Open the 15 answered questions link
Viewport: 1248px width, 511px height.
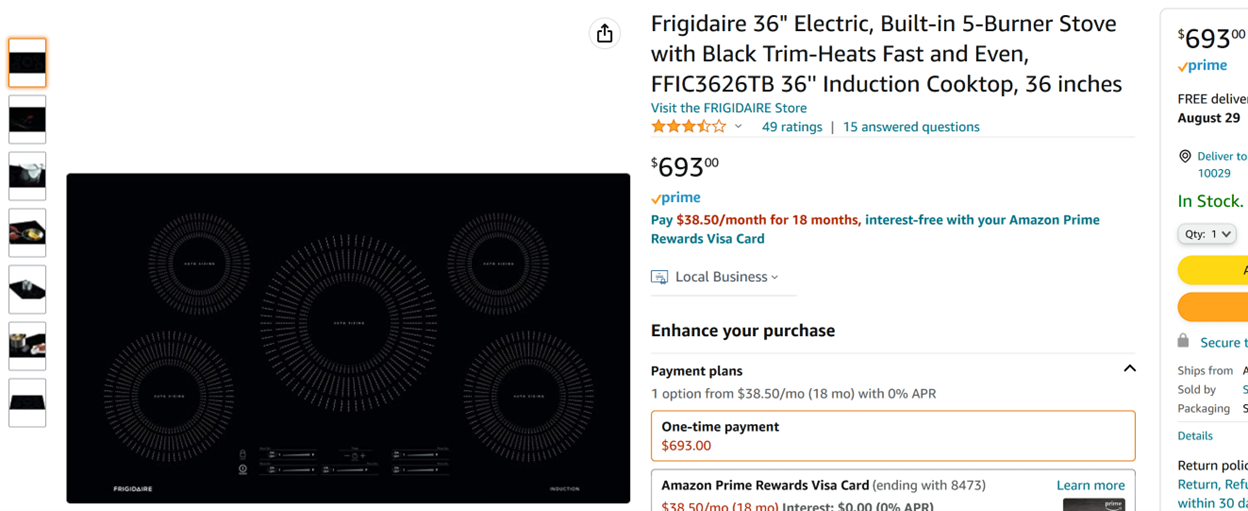pyautogui.click(x=911, y=127)
